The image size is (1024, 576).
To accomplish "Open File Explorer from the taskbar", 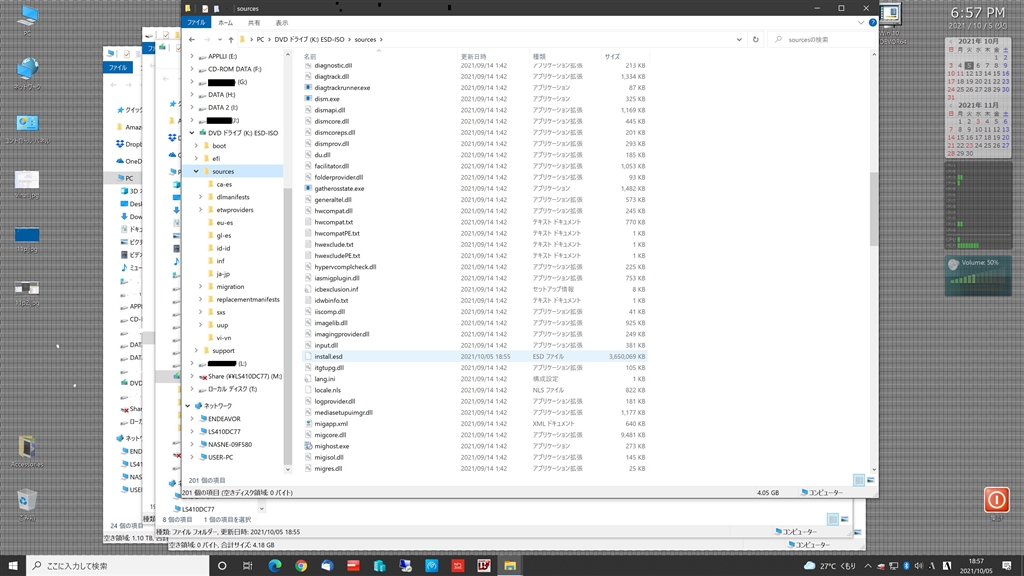I will click(510, 566).
